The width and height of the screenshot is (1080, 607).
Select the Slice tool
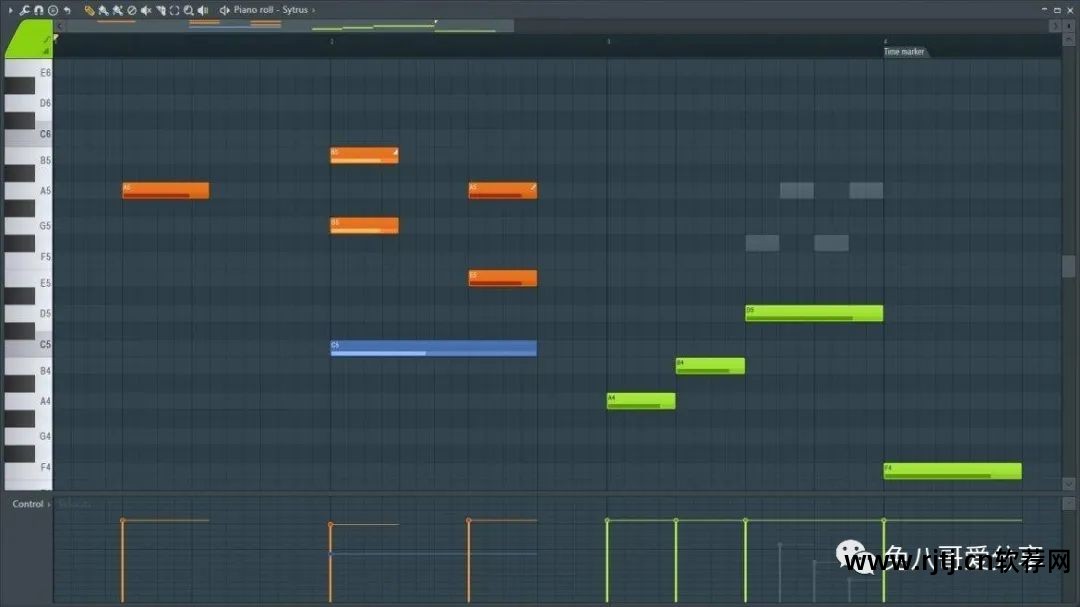160,10
